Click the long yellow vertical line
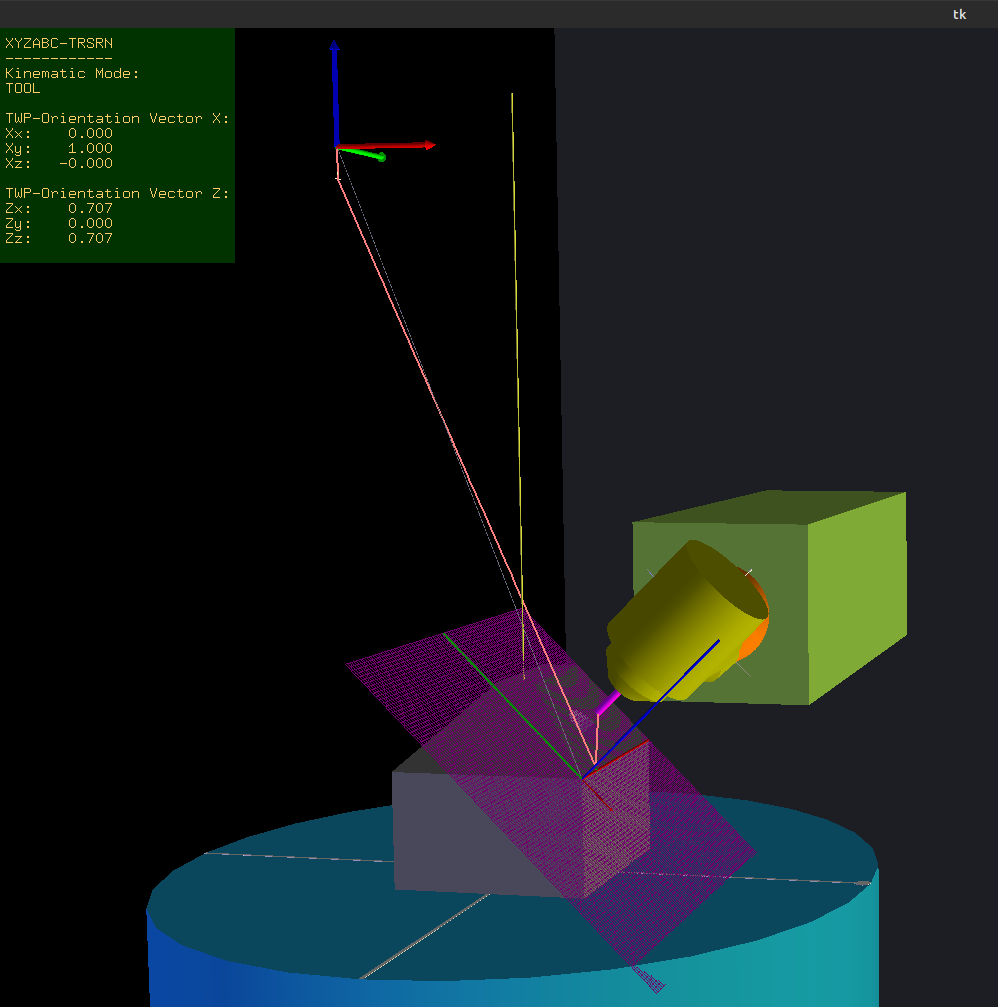Viewport: 998px width, 1007px height. click(x=518, y=385)
